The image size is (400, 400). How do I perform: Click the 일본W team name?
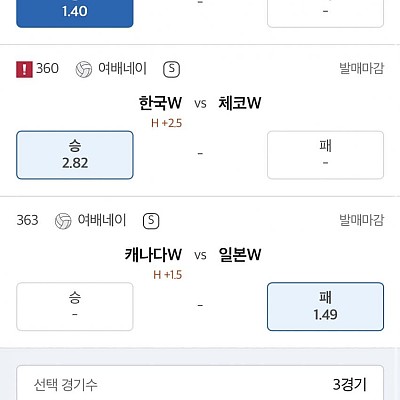tap(240, 255)
